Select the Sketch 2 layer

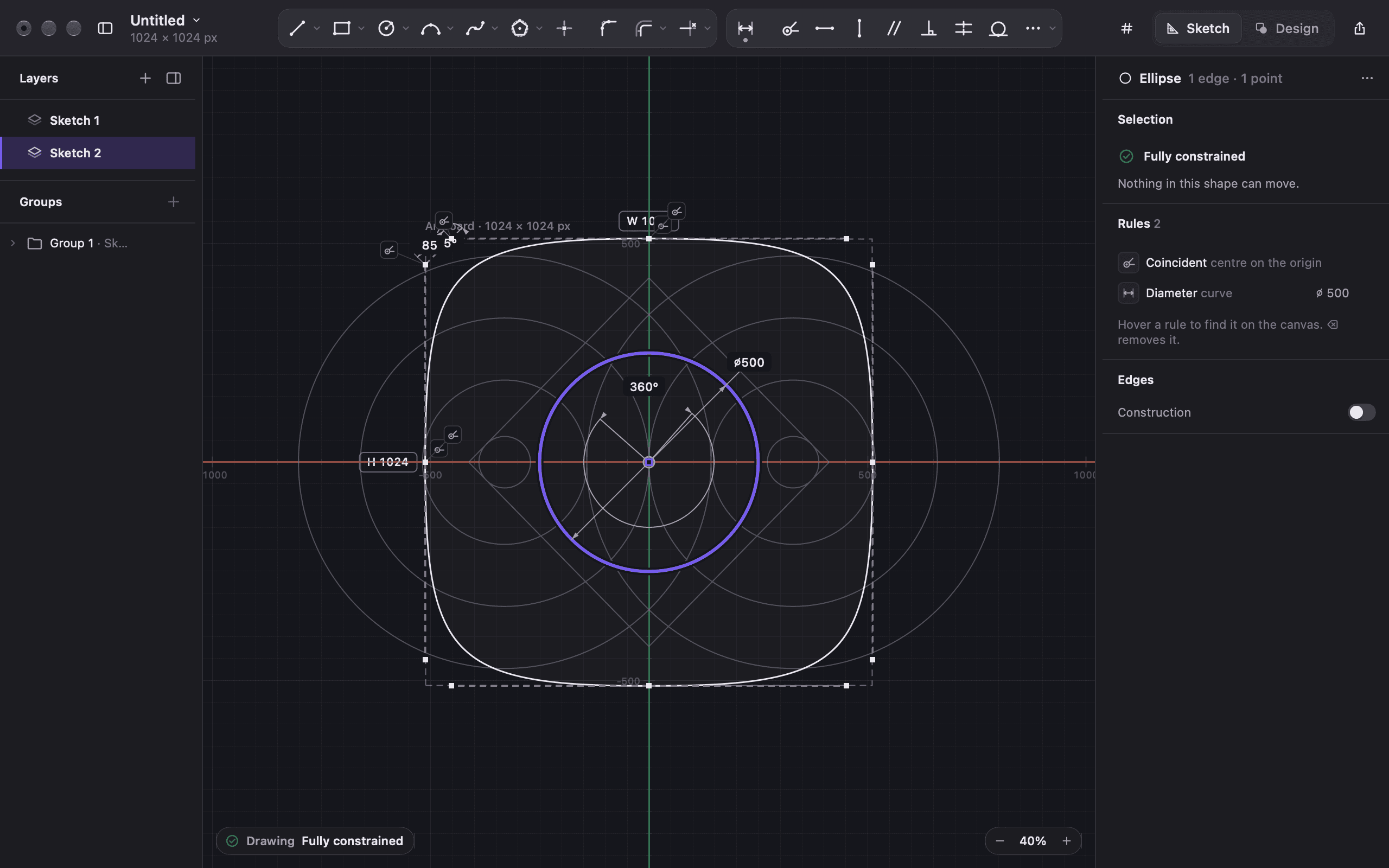point(98,152)
